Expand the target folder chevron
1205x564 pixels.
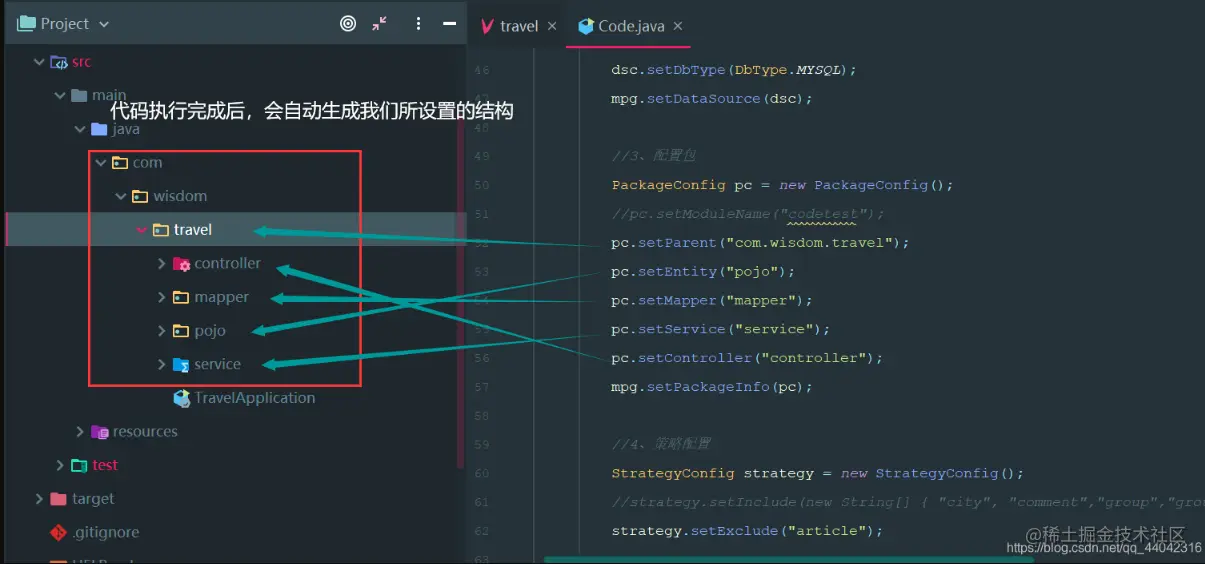[39, 499]
